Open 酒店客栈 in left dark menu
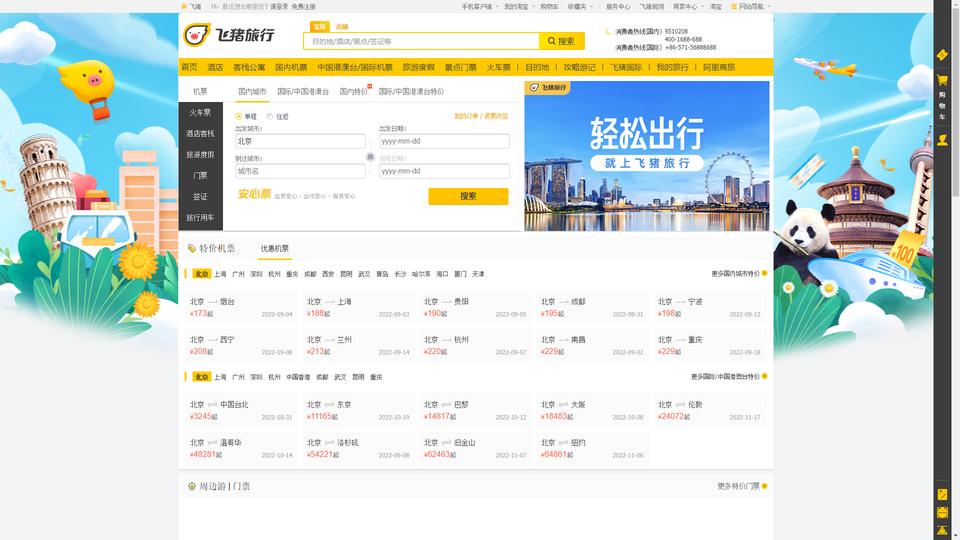 tap(200, 133)
